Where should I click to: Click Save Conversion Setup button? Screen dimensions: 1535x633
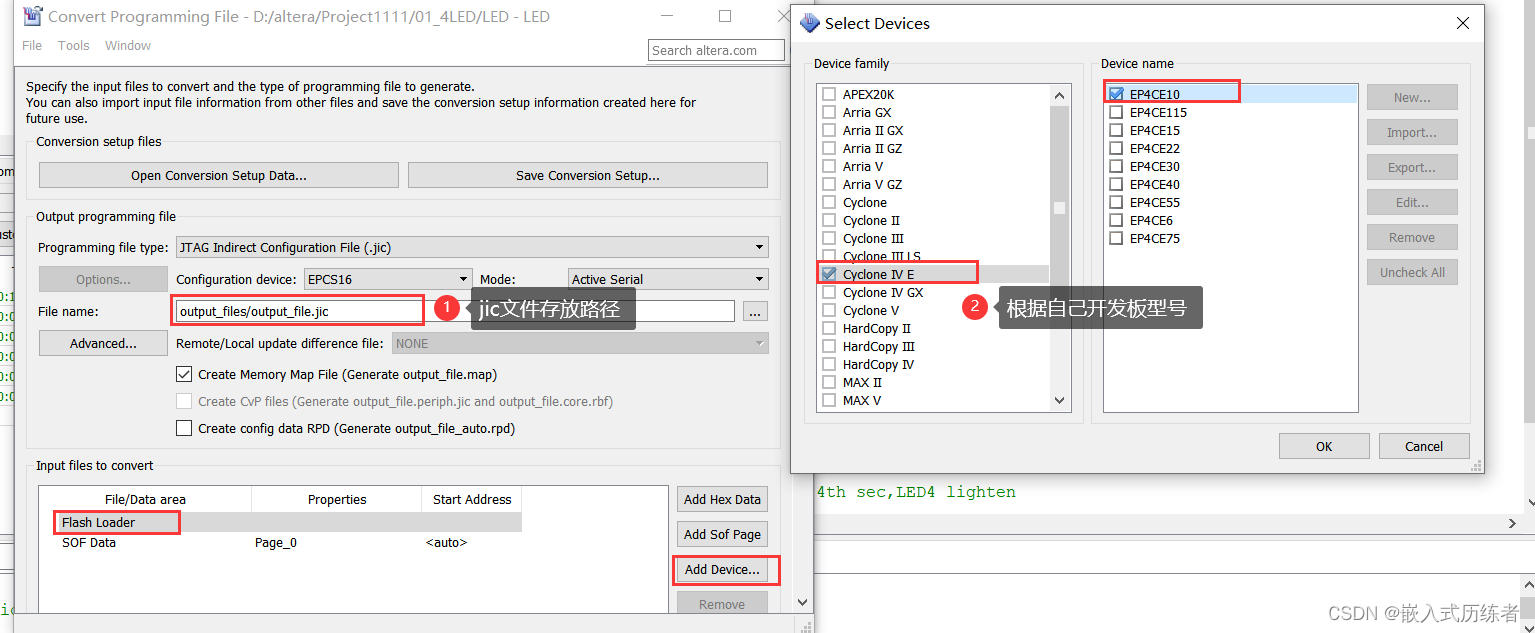pos(588,175)
